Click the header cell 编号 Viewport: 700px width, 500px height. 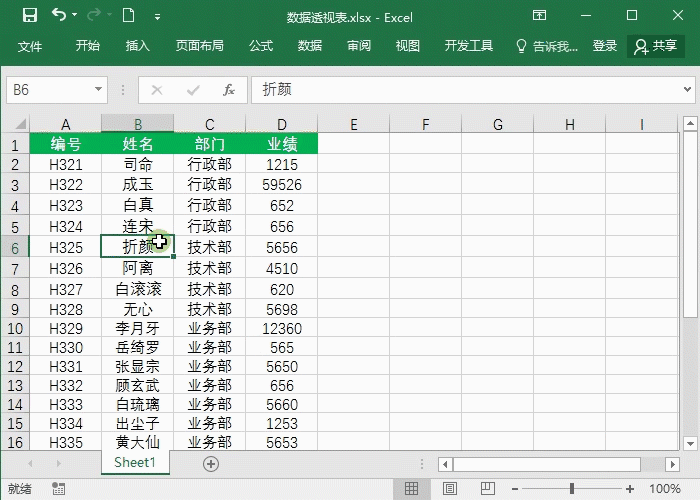click(x=66, y=144)
